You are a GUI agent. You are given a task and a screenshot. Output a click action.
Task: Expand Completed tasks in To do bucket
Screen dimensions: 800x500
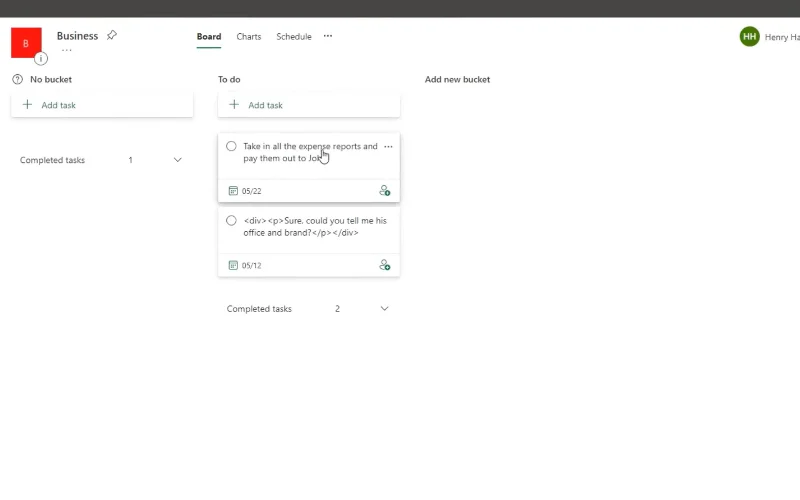point(385,309)
